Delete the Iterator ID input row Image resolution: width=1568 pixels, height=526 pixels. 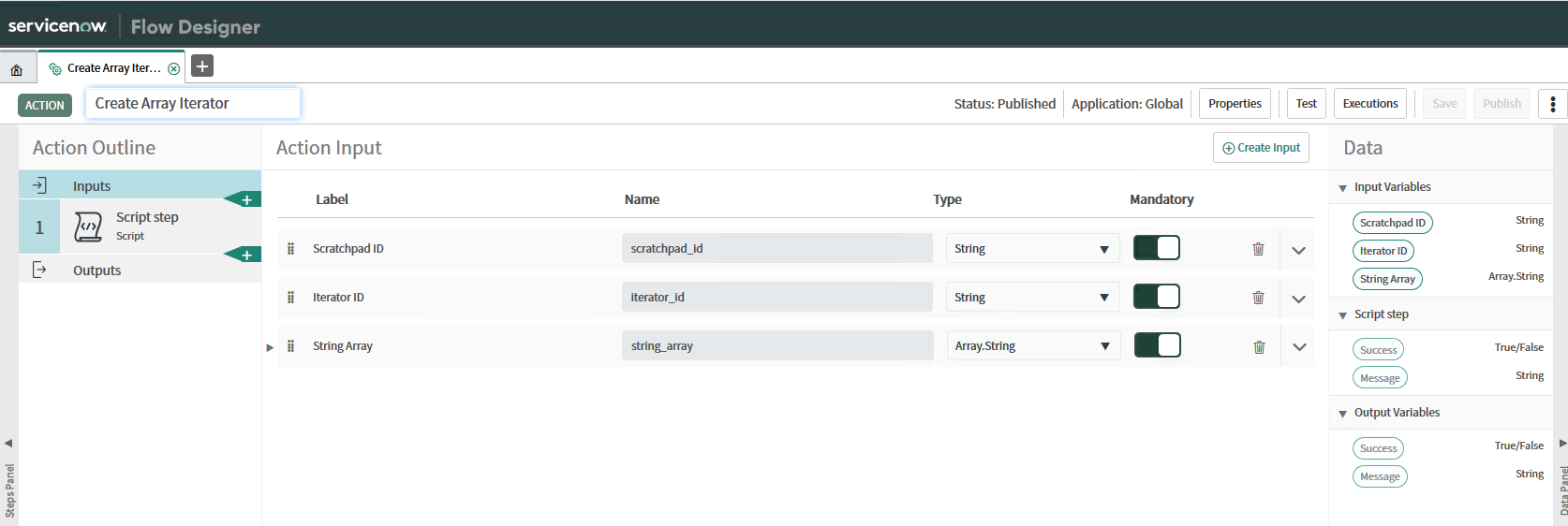pyautogui.click(x=1258, y=298)
